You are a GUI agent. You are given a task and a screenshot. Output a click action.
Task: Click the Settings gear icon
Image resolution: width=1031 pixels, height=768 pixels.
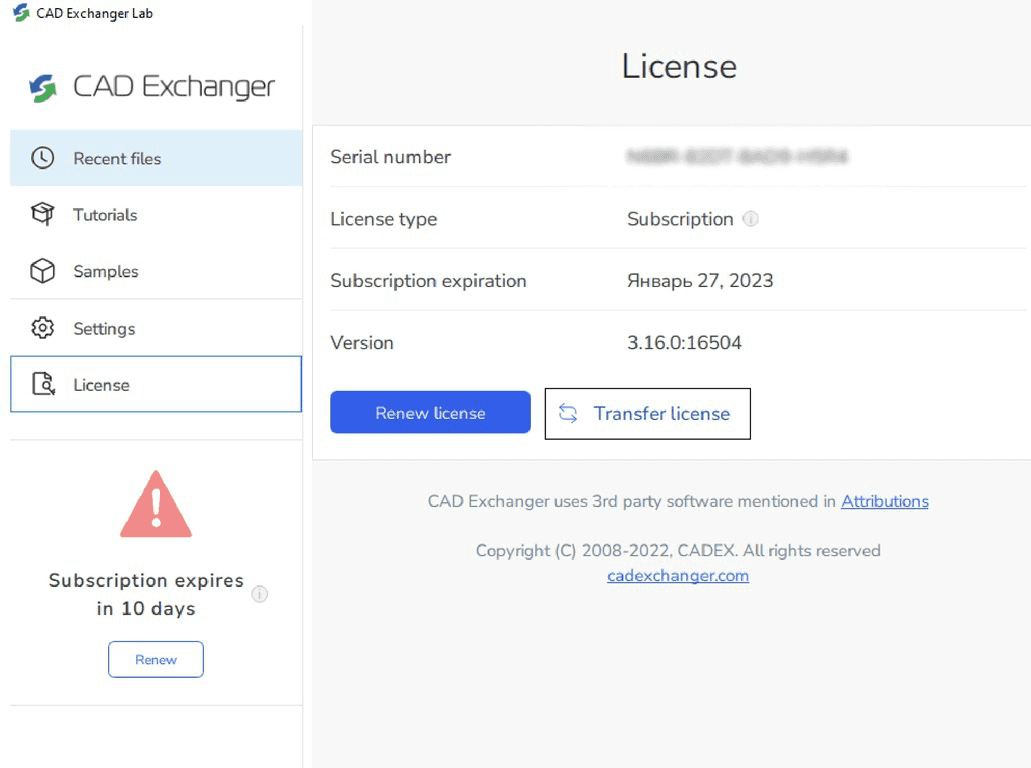pyautogui.click(x=43, y=327)
